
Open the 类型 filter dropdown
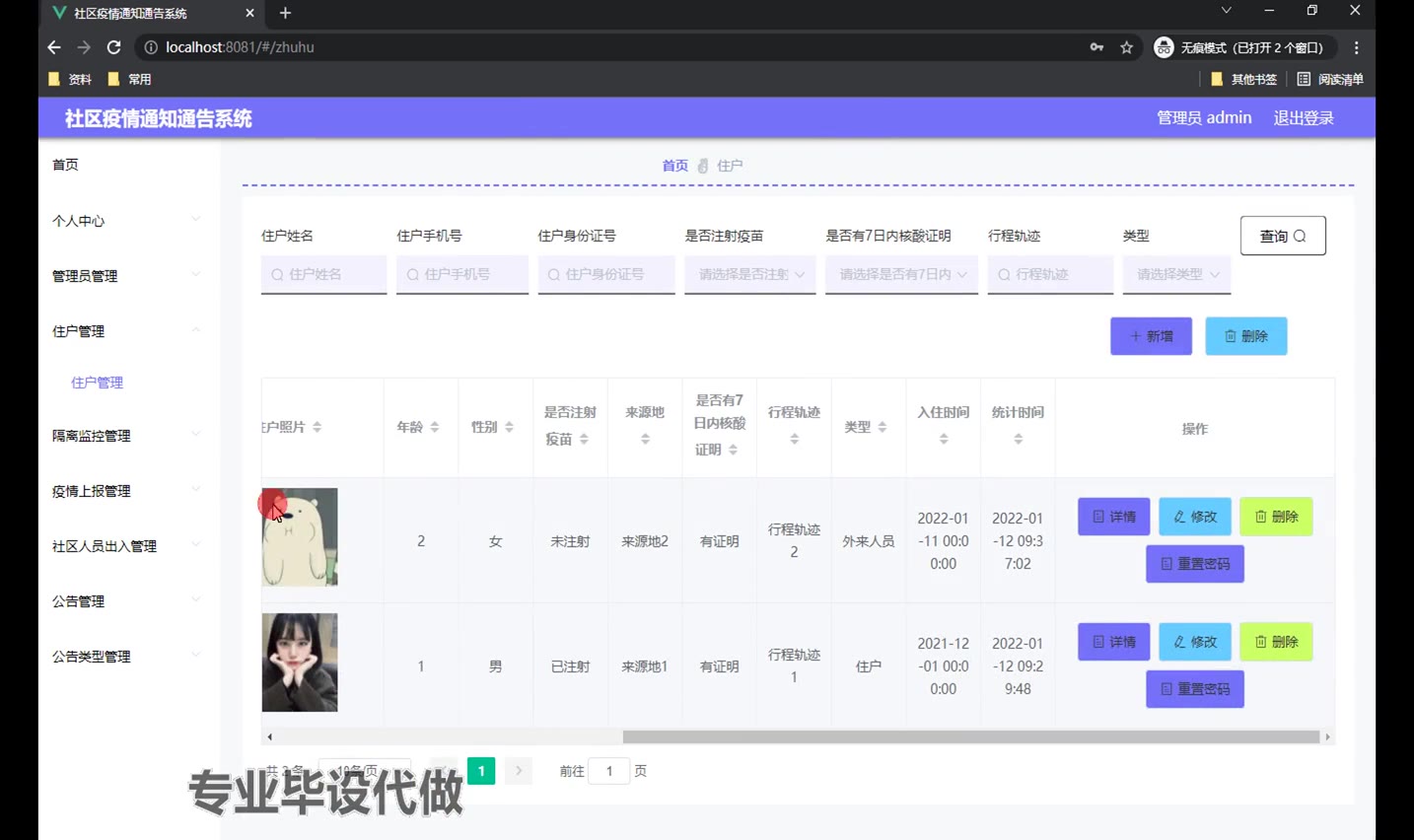(1176, 274)
